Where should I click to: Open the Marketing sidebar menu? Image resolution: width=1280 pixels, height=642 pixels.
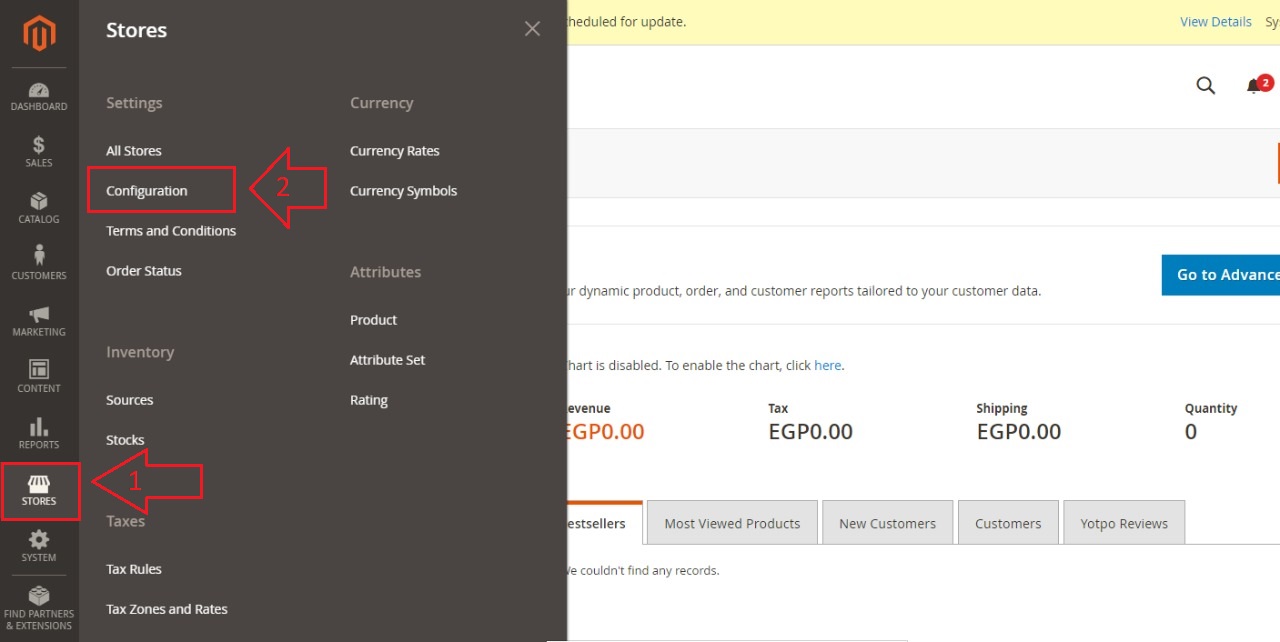[x=39, y=321]
